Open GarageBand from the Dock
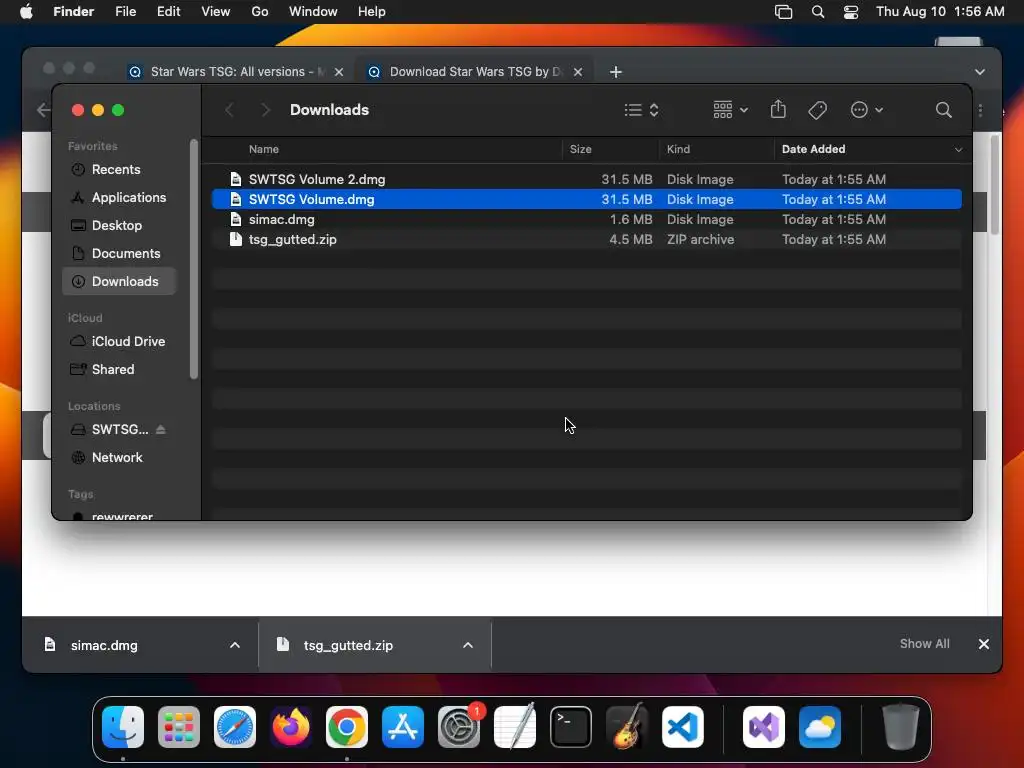Image resolution: width=1024 pixels, height=768 pixels. (627, 726)
